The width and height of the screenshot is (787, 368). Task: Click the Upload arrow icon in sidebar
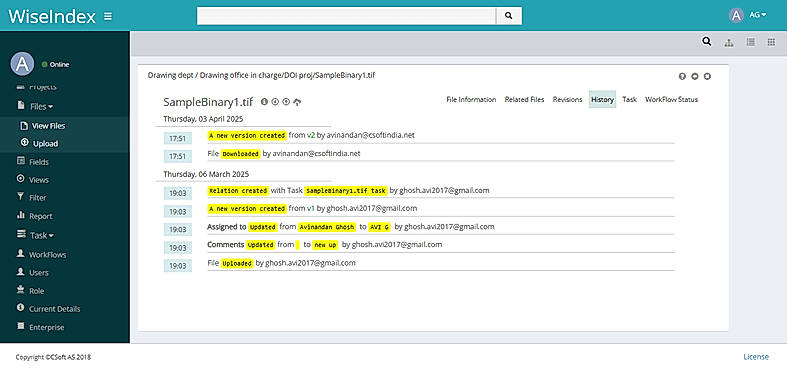[x=24, y=143]
